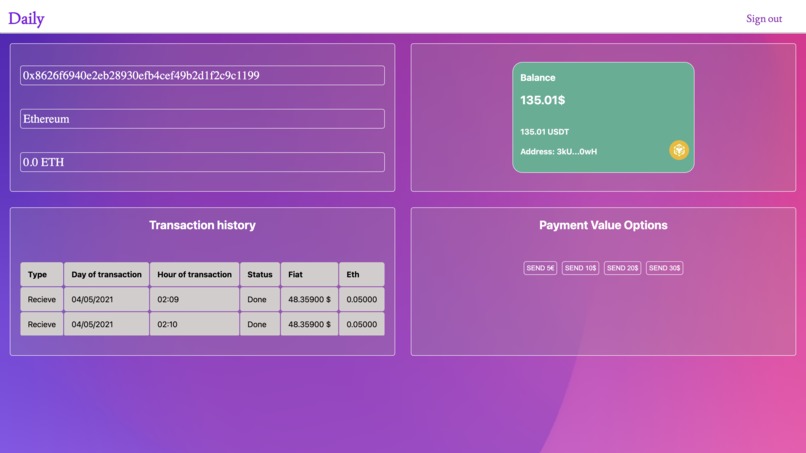Click the date in the 02:09 row

[106, 299]
